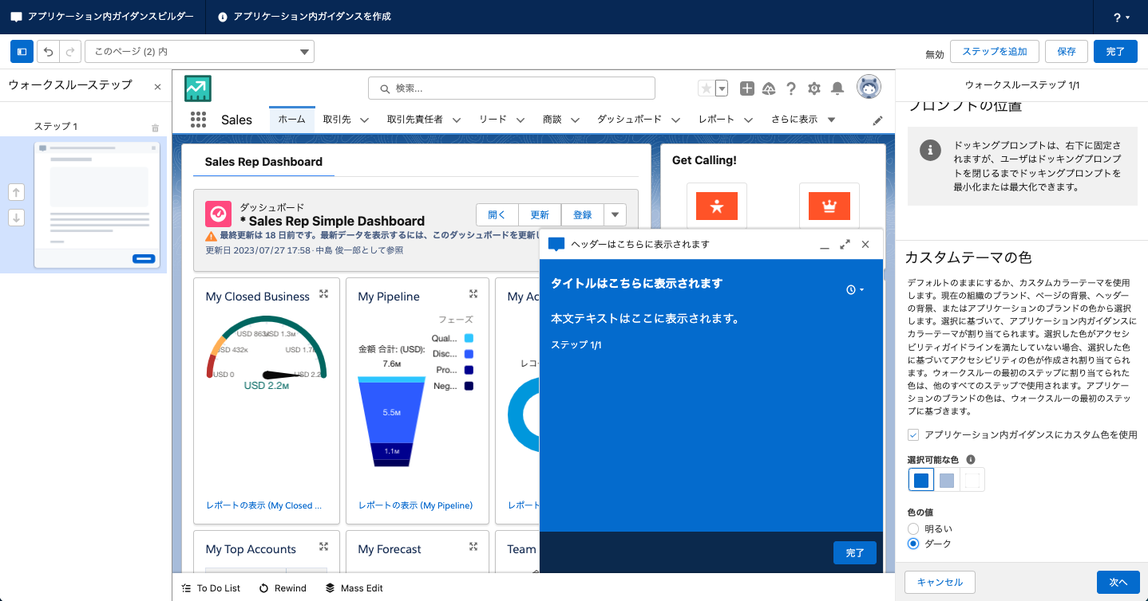Switch to the ホーム tab

click(291, 119)
